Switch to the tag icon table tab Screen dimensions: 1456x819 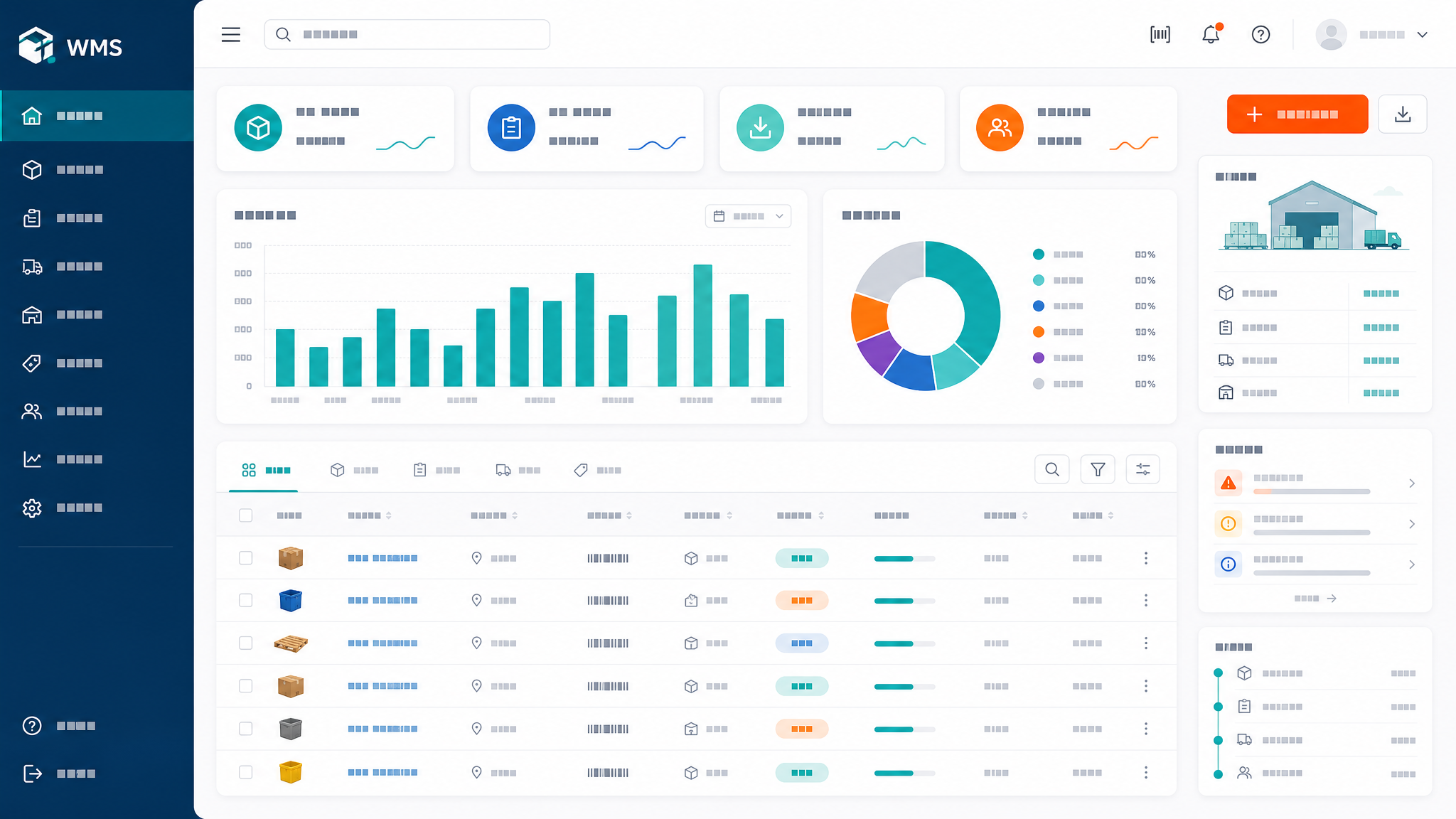(598, 470)
